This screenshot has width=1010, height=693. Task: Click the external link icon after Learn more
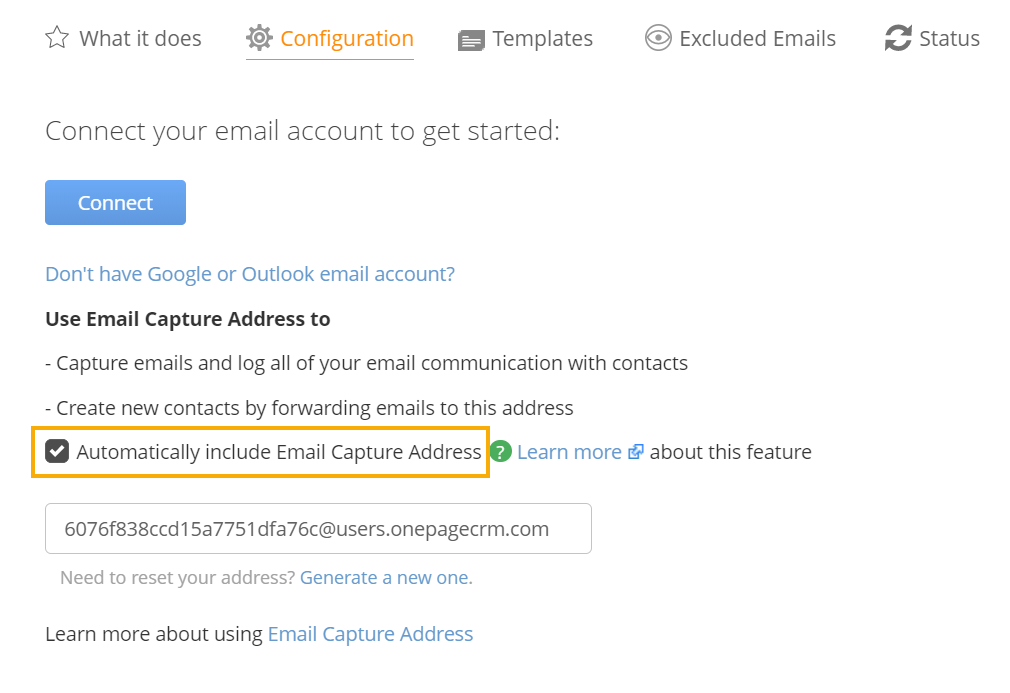[635, 451]
